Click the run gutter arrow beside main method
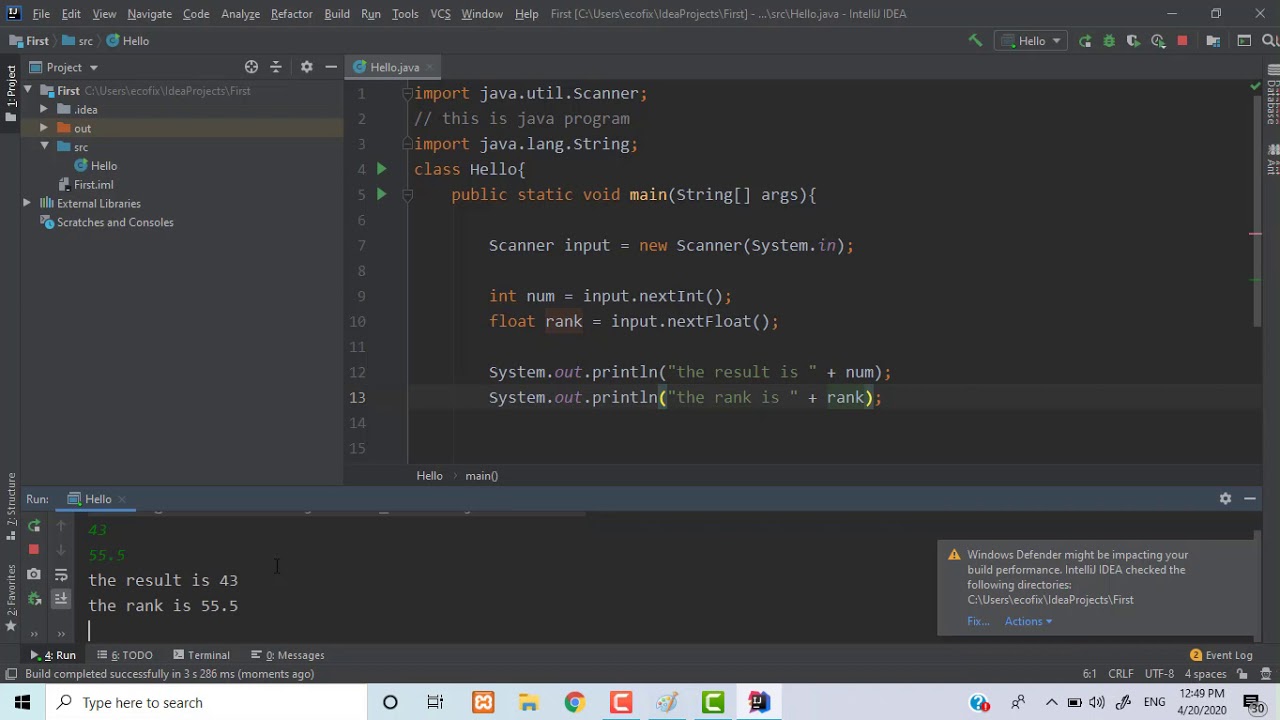1280x720 pixels. click(x=381, y=195)
